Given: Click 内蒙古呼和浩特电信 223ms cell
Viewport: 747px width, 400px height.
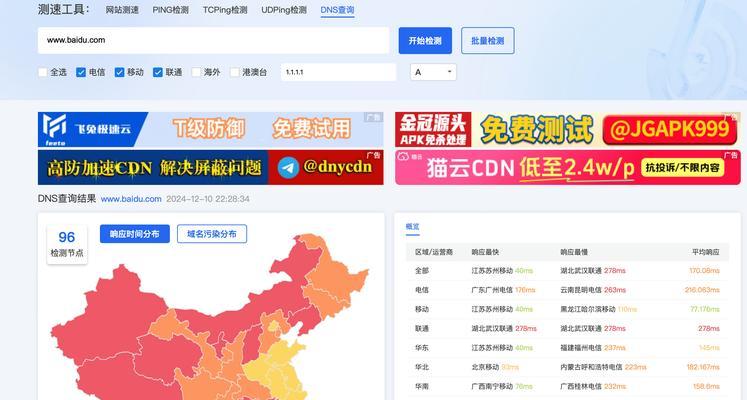Looking at the screenshot, I should [x=604, y=367].
